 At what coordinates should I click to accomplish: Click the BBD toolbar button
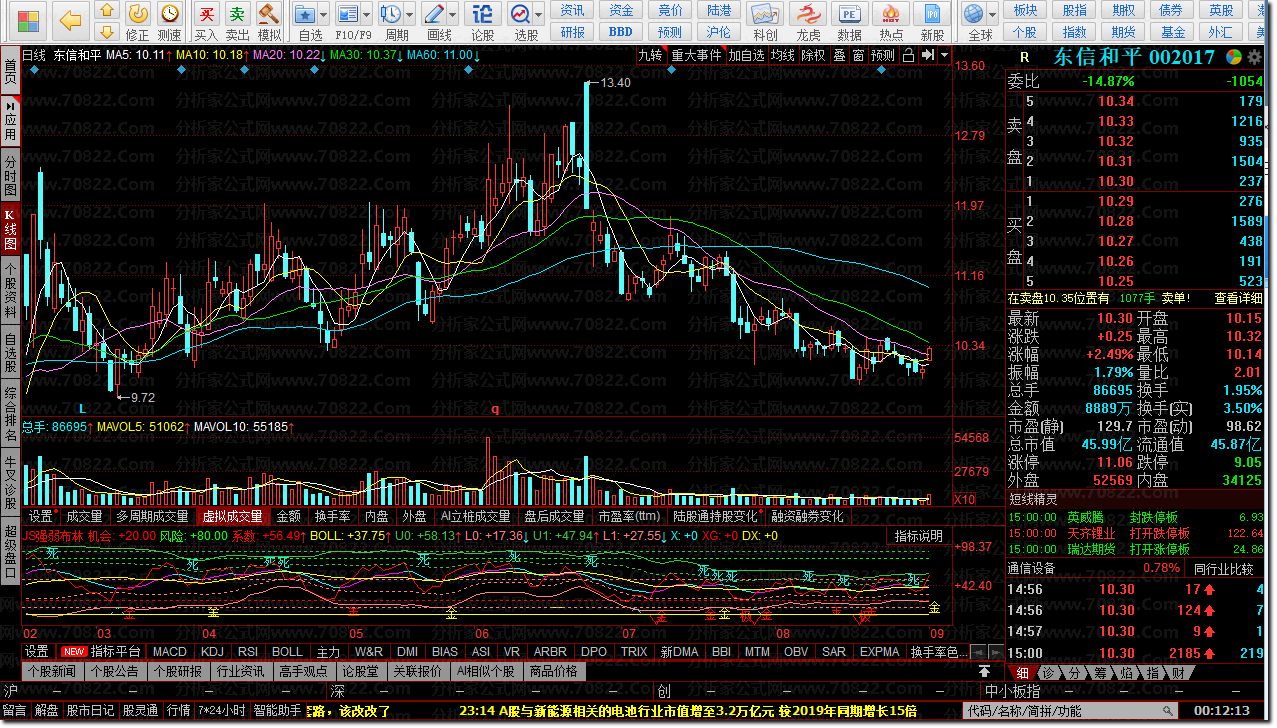point(621,31)
